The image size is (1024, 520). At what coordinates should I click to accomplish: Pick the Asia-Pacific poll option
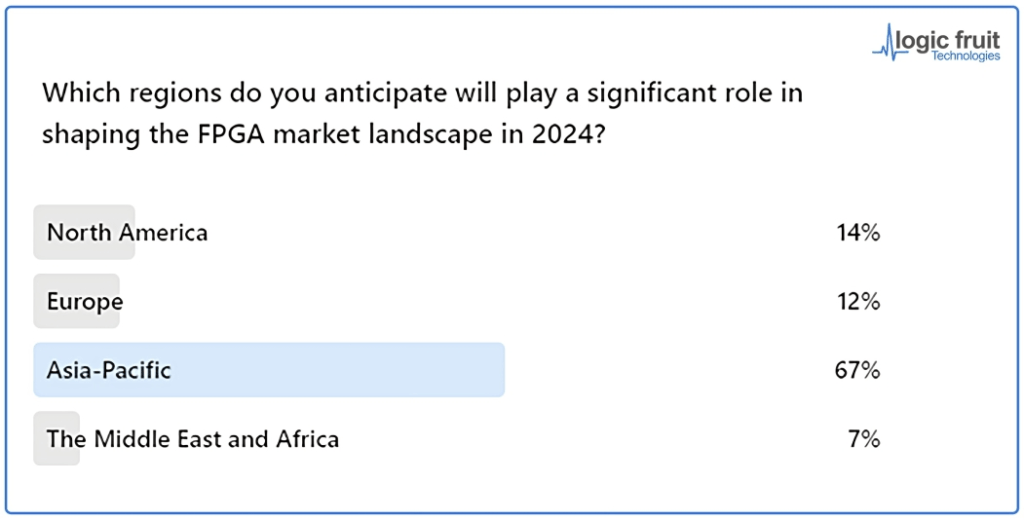click(x=109, y=370)
